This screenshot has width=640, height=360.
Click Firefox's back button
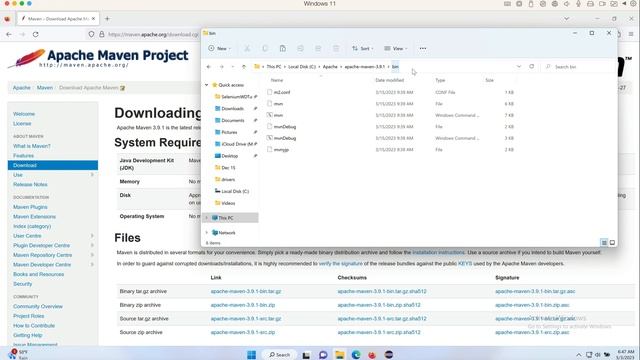coord(9,35)
